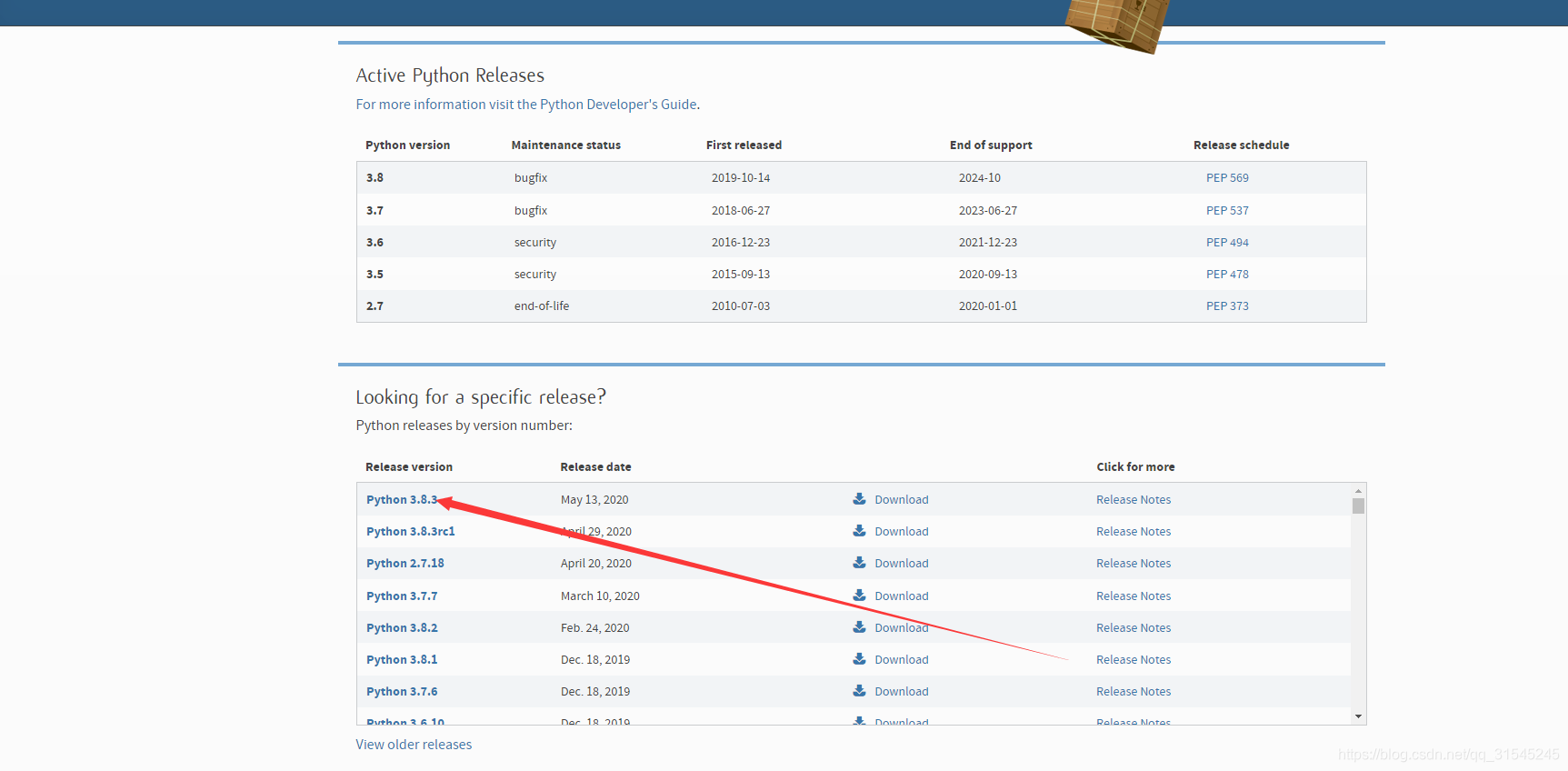Select the 2024-10 end of support cell
The height and width of the screenshot is (771, 1568).
pos(980,178)
